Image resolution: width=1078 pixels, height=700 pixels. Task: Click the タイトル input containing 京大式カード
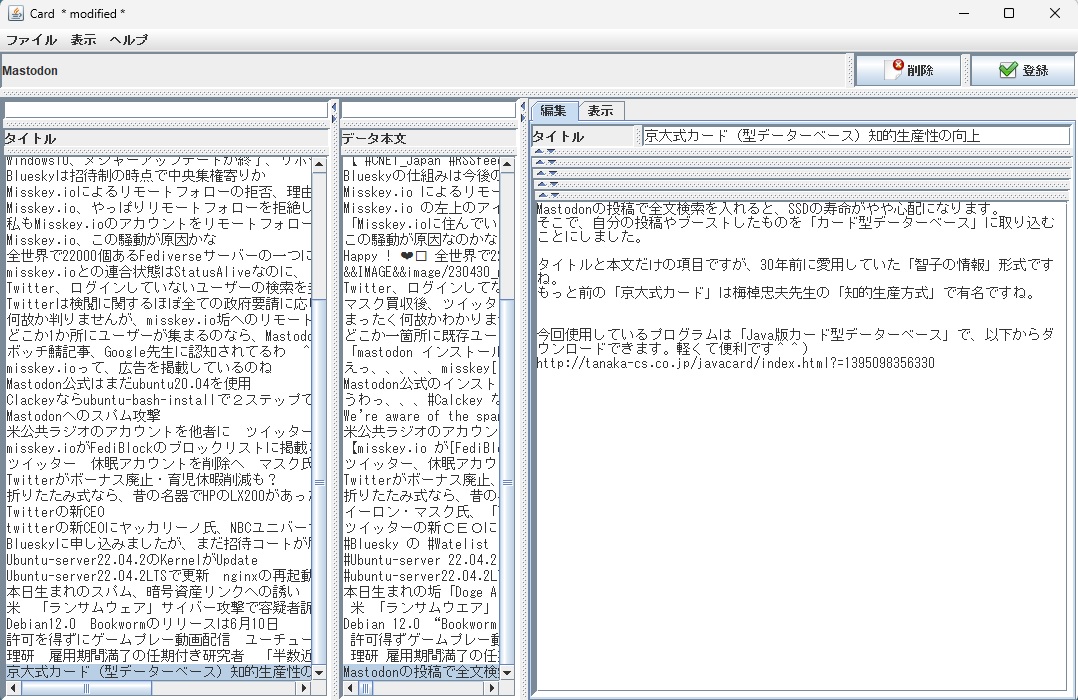[856, 136]
